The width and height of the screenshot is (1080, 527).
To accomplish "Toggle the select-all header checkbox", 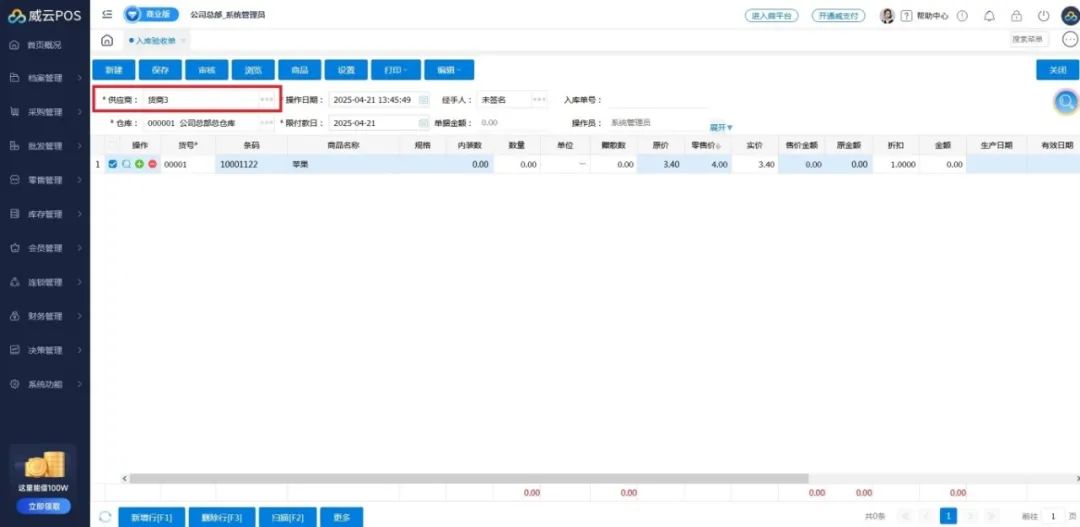I will point(113,145).
